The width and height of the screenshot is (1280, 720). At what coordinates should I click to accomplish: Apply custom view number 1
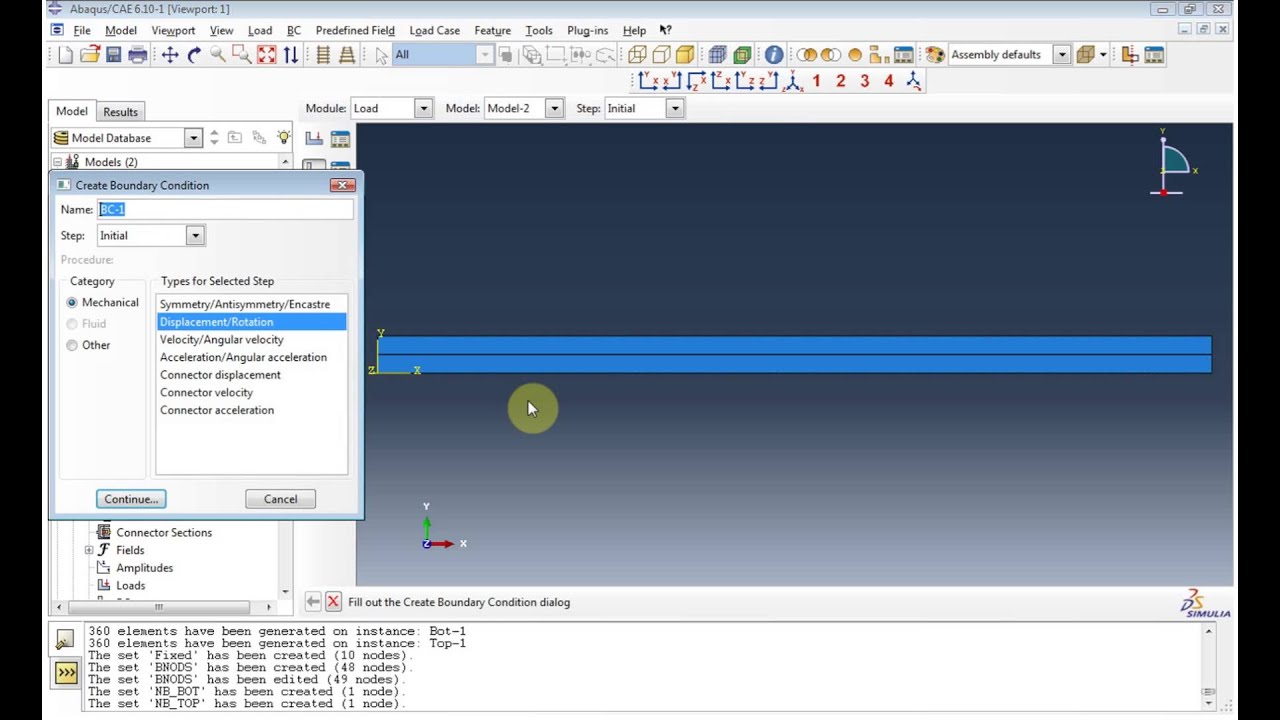tap(817, 81)
